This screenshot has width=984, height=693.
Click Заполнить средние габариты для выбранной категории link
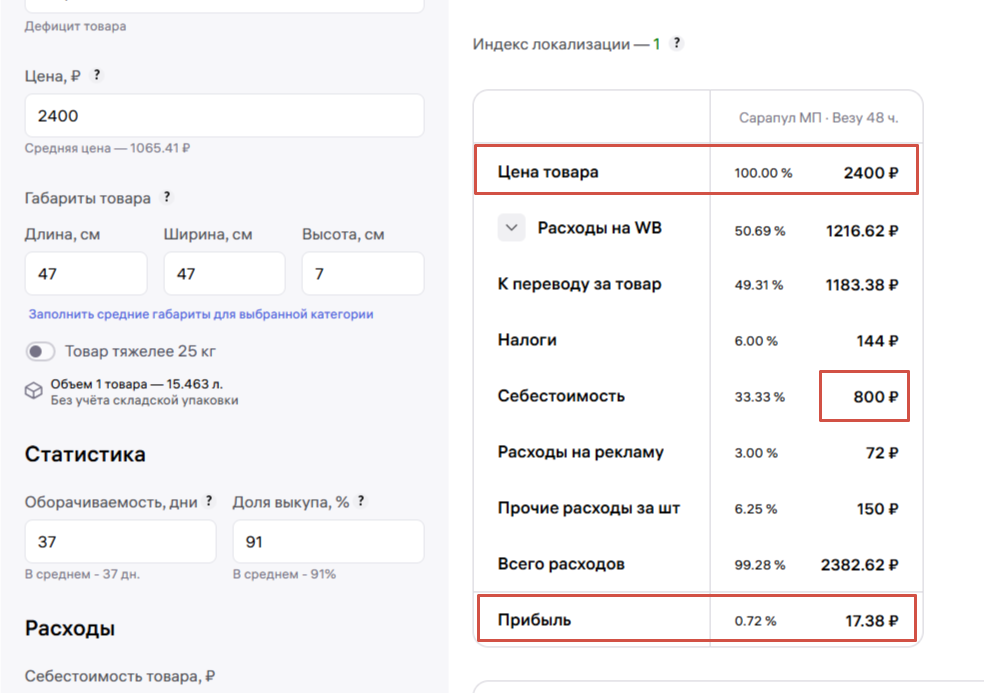pos(200,314)
